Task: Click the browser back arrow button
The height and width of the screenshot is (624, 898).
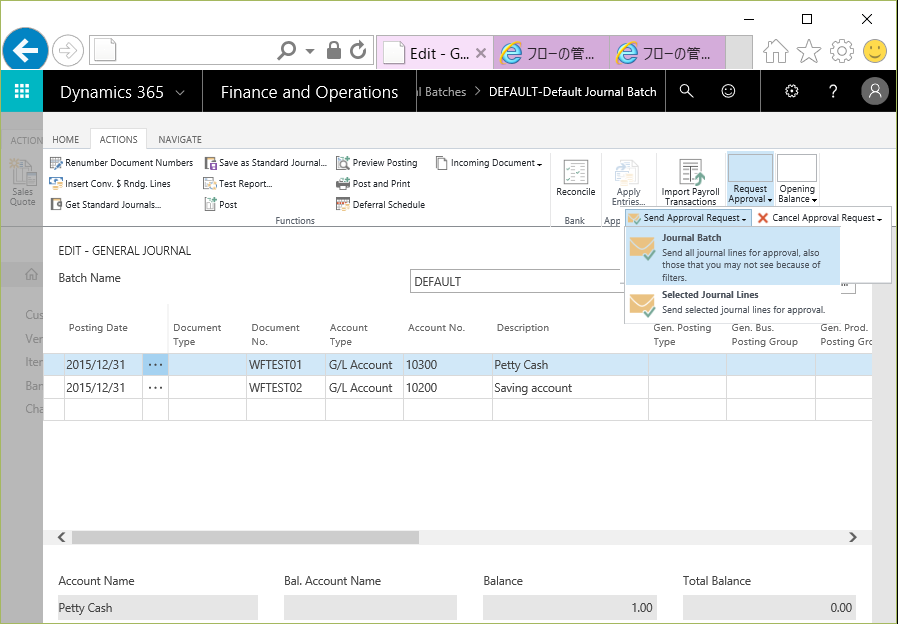Action: (x=25, y=50)
